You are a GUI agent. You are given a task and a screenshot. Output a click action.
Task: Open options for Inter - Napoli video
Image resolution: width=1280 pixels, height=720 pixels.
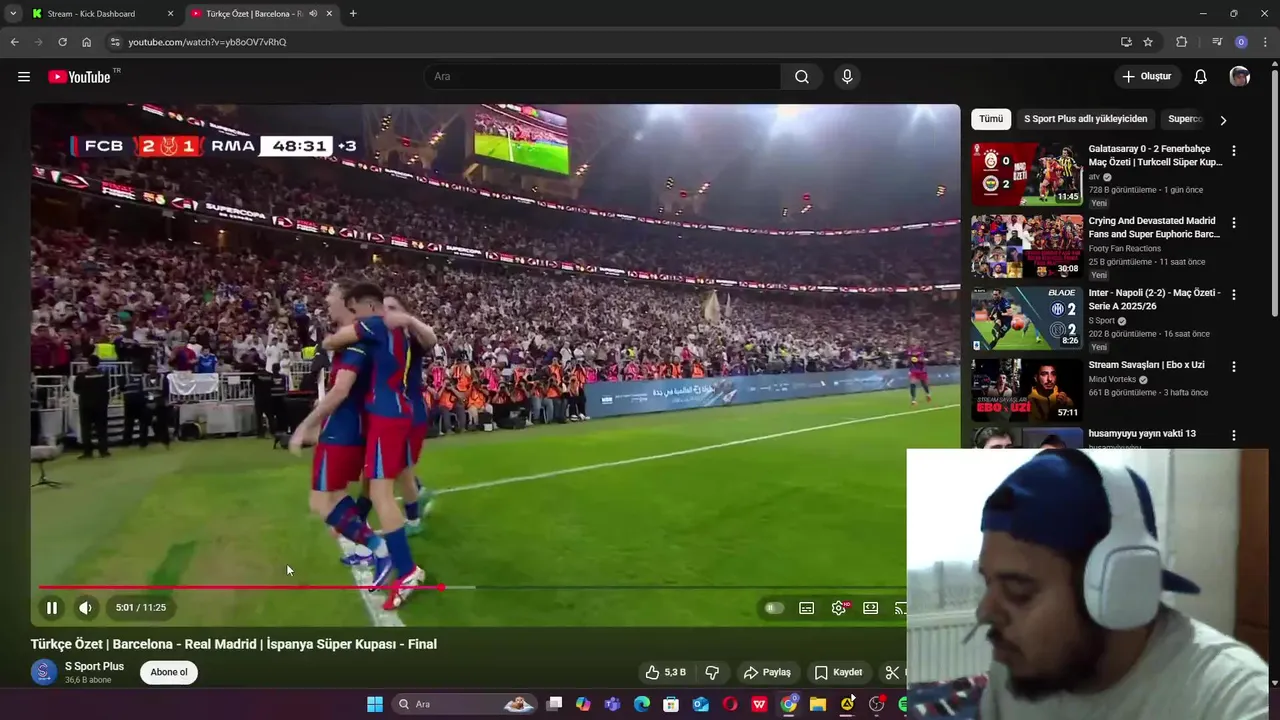[x=1234, y=295]
